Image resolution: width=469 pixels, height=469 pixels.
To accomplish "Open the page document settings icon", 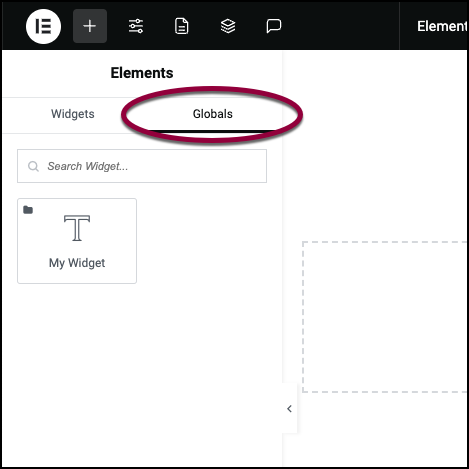I will (182, 26).
